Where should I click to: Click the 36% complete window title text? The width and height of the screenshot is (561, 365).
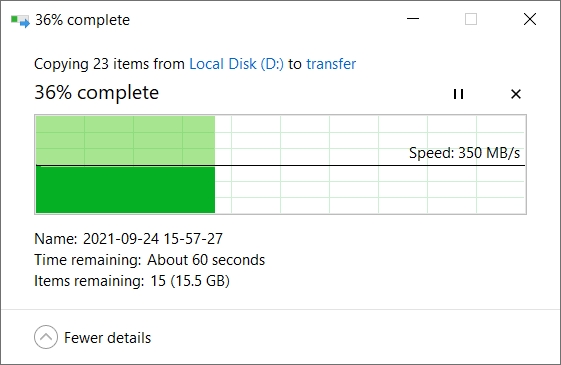point(82,20)
